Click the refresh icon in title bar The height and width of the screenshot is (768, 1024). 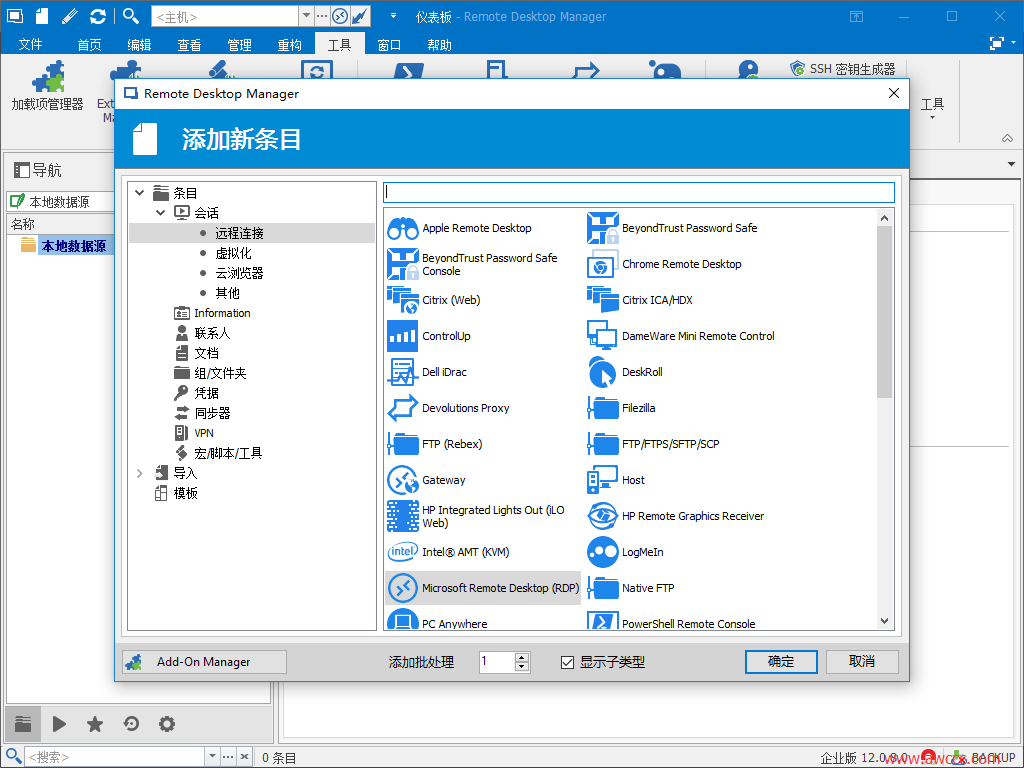click(x=98, y=16)
